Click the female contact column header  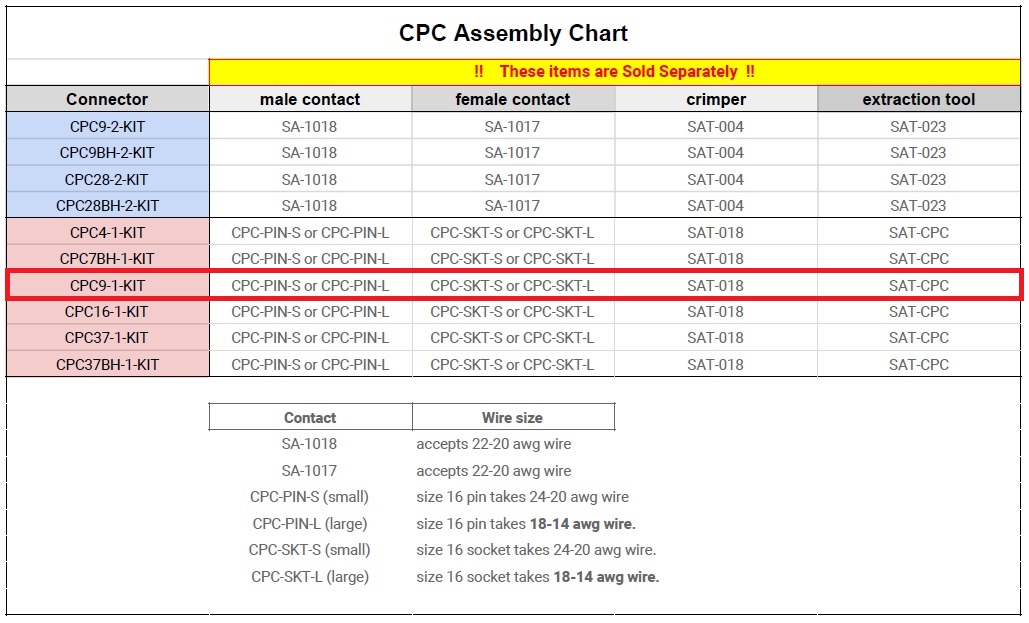coord(513,99)
